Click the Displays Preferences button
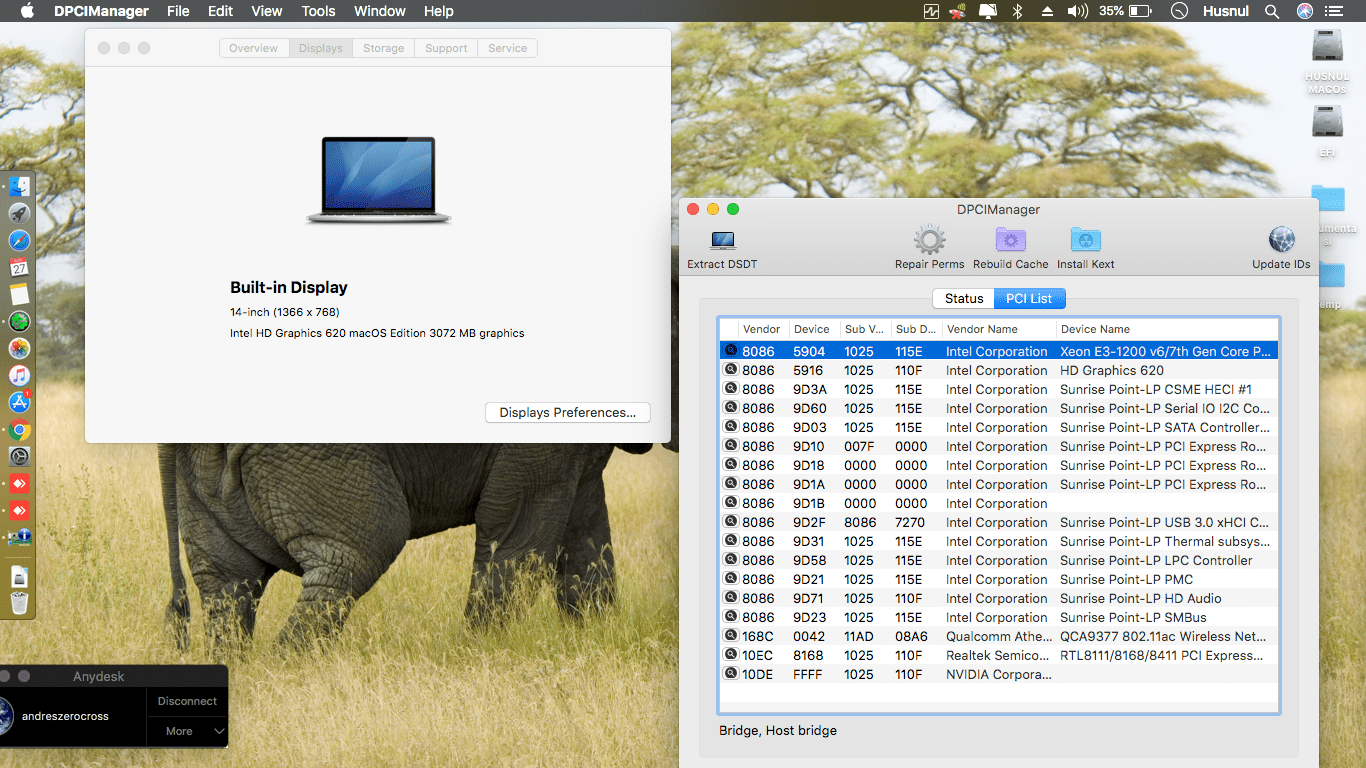Screen dimensions: 1366x768 [x=567, y=412]
